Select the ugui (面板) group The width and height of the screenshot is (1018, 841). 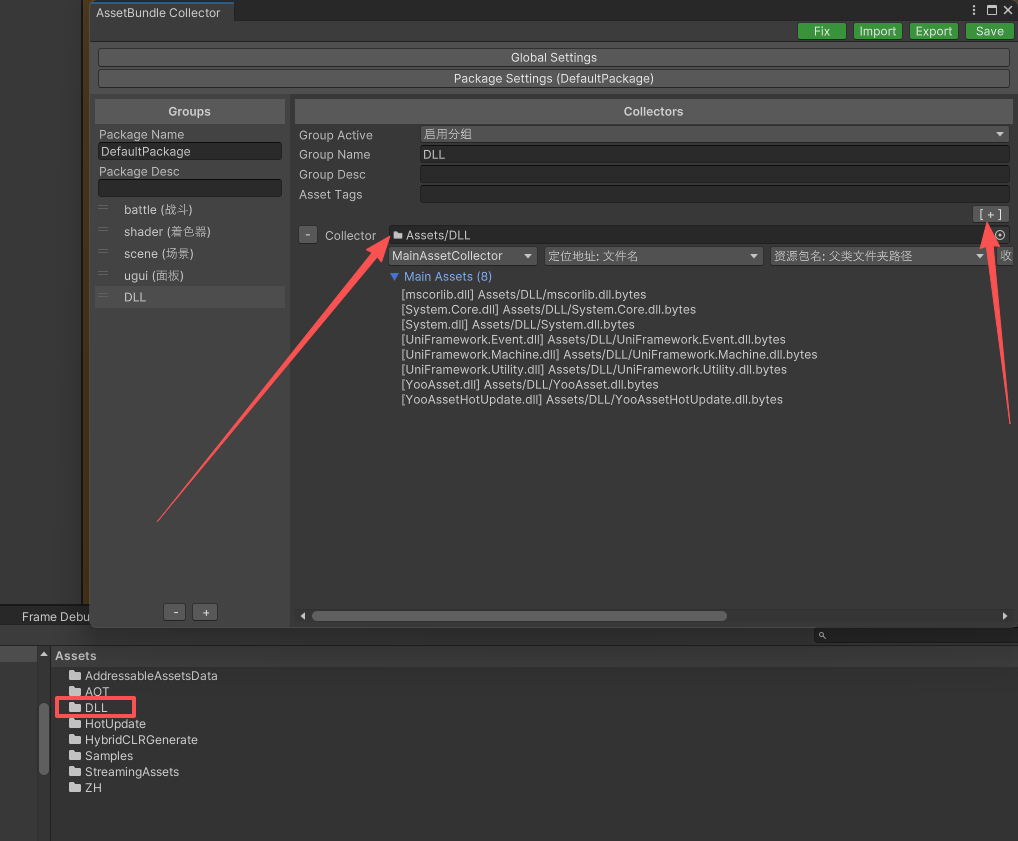[x=190, y=276]
